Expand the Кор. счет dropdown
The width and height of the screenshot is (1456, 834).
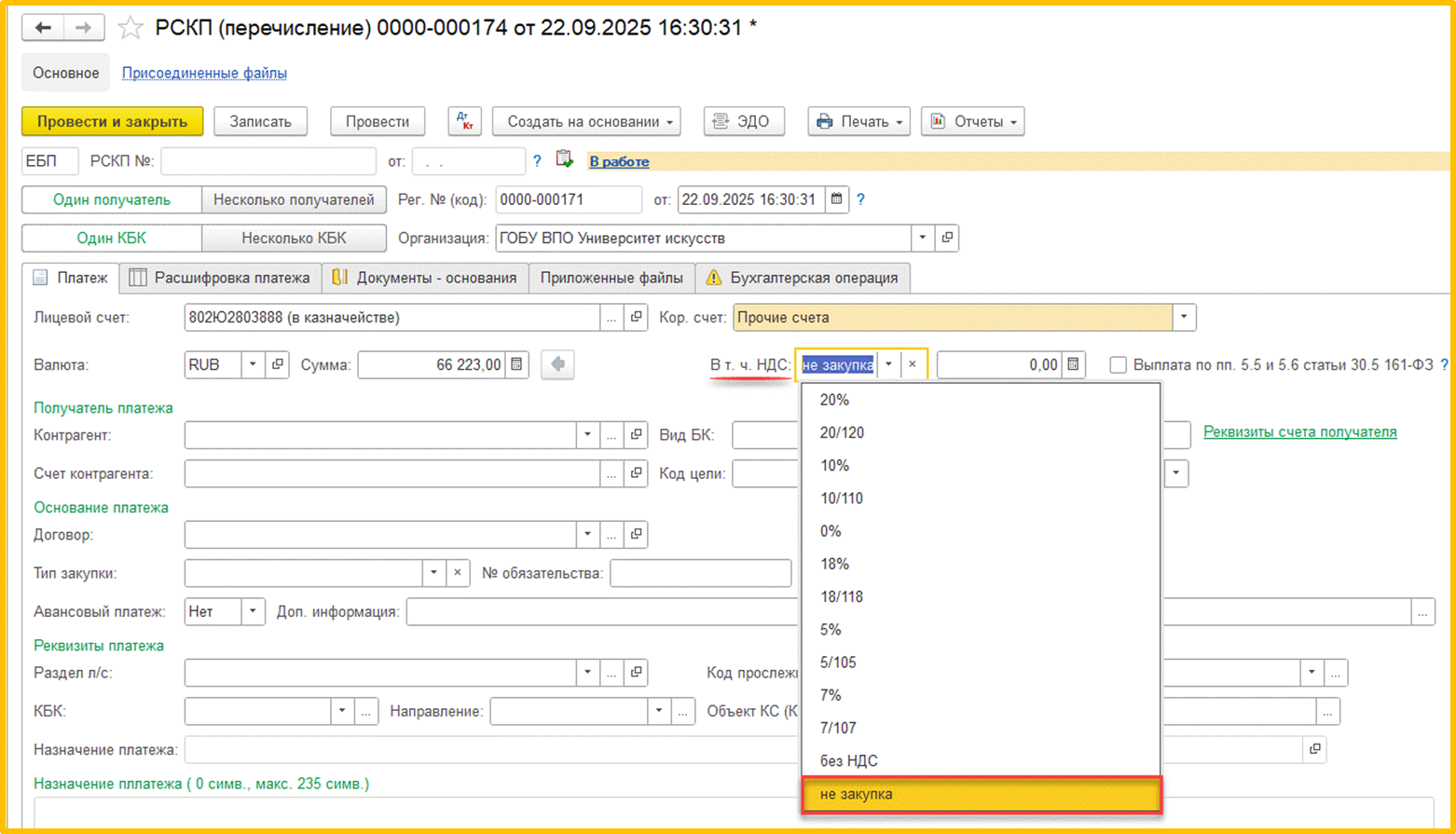[x=1184, y=317]
